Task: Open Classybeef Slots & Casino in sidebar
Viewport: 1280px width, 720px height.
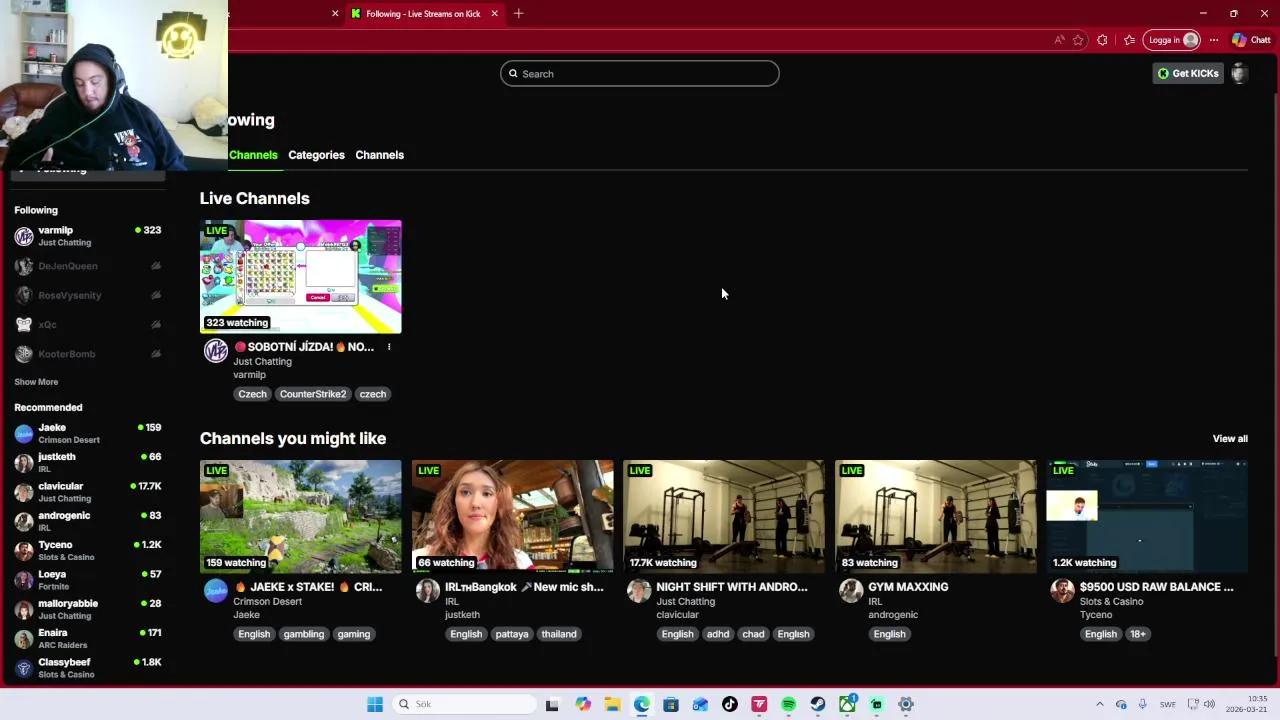Action: tap(88, 668)
